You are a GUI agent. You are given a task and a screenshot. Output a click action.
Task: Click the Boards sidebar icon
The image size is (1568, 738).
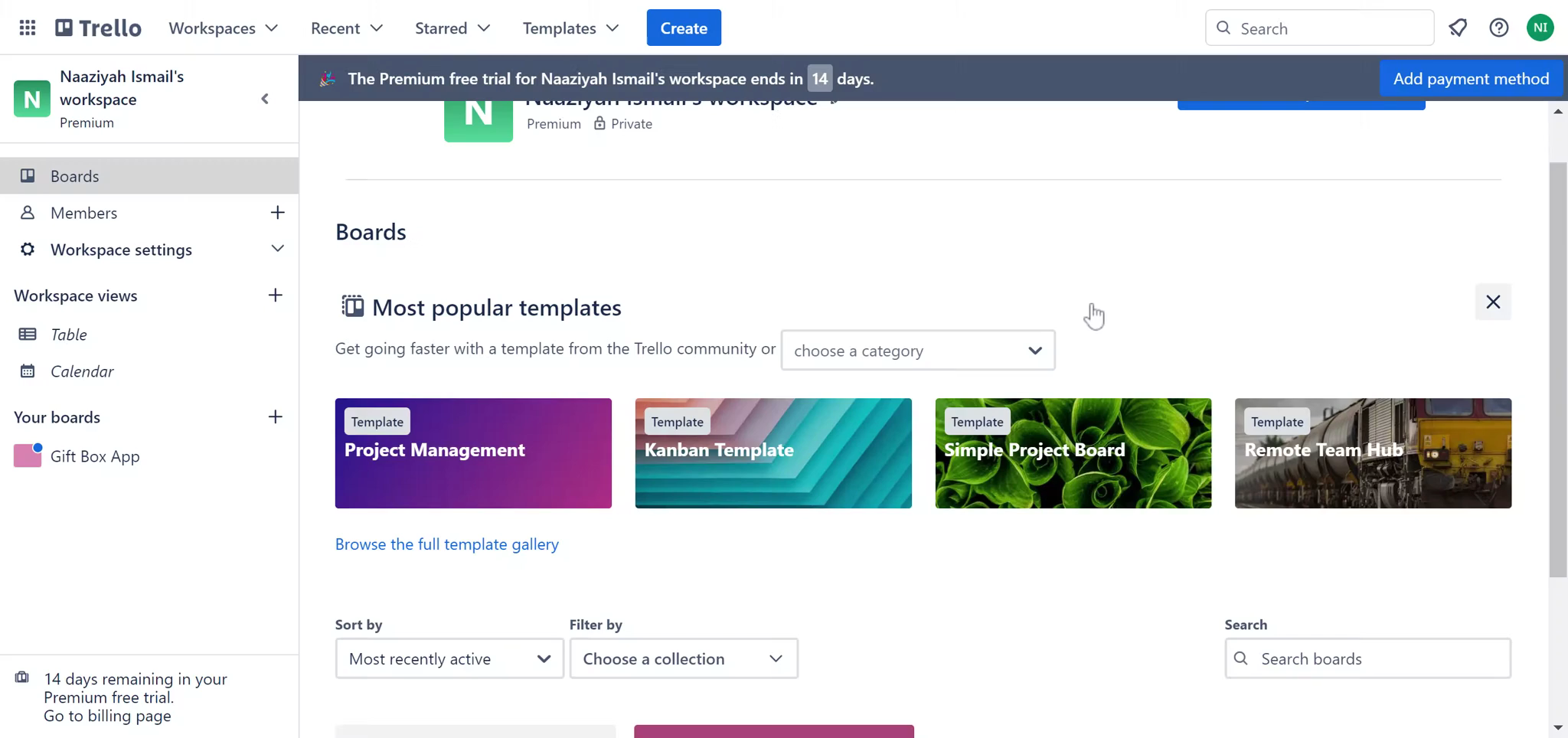tap(28, 176)
